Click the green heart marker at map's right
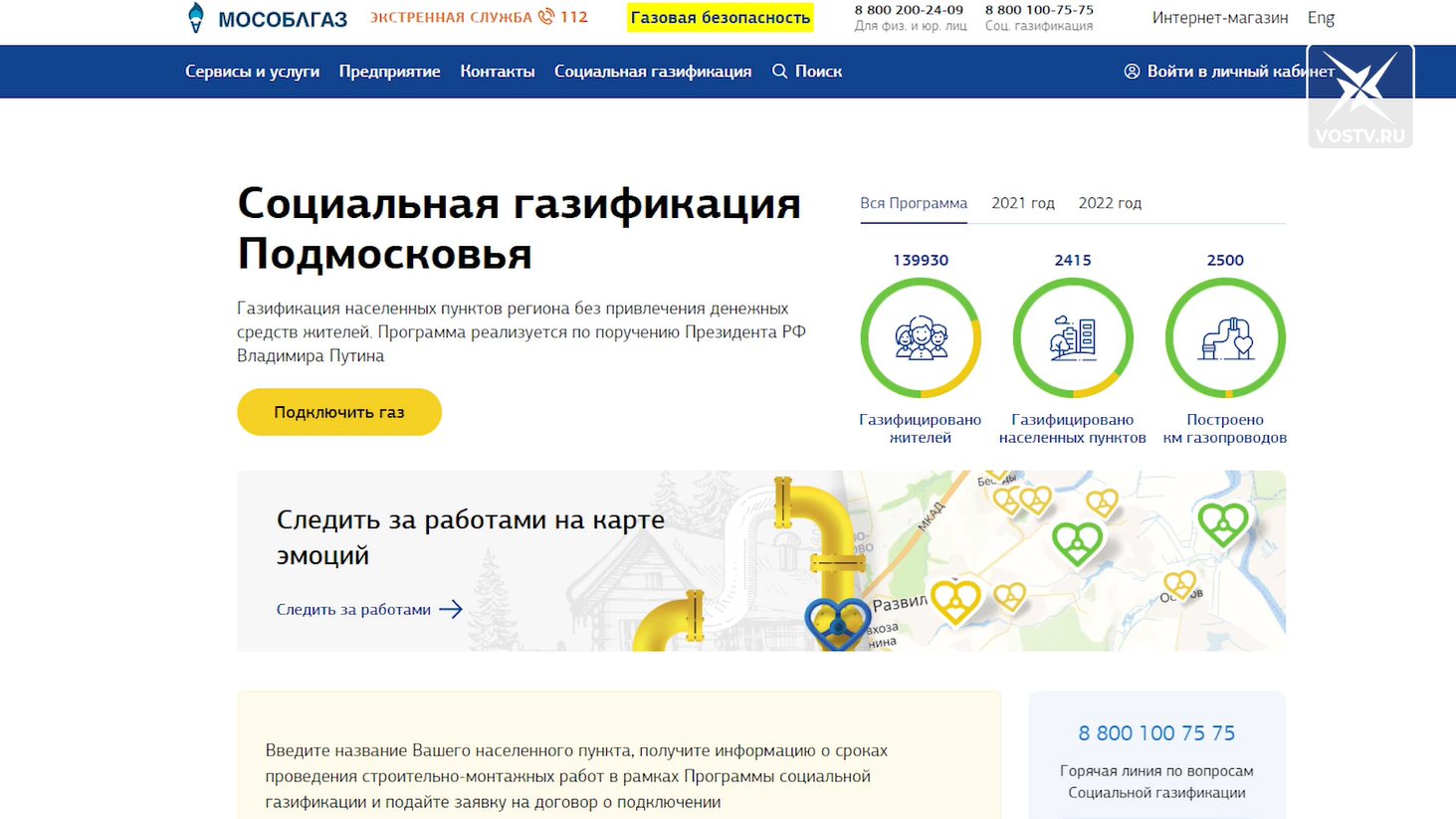The width and height of the screenshot is (1456, 819). (1223, 524)
